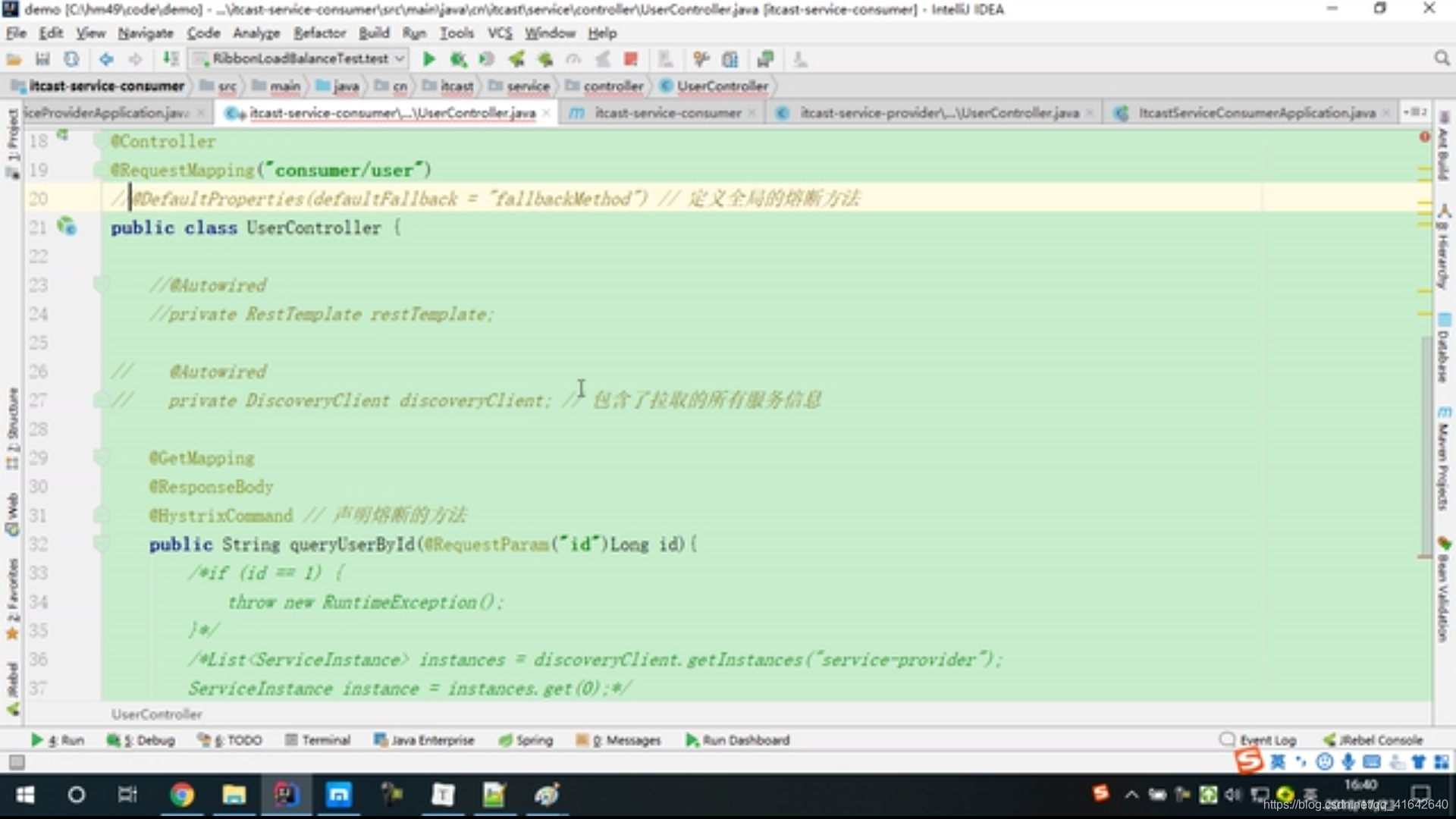
Task: Click the Synchronize refresh icon
Action: click(71, 59)
